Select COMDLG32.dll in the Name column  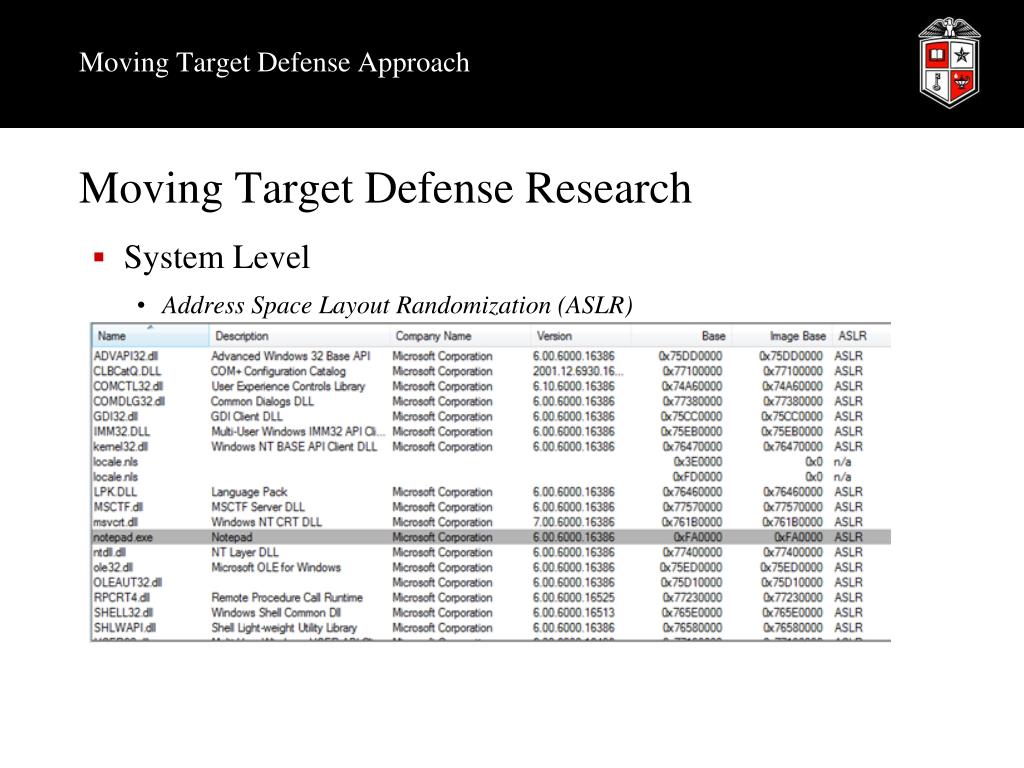129,401
